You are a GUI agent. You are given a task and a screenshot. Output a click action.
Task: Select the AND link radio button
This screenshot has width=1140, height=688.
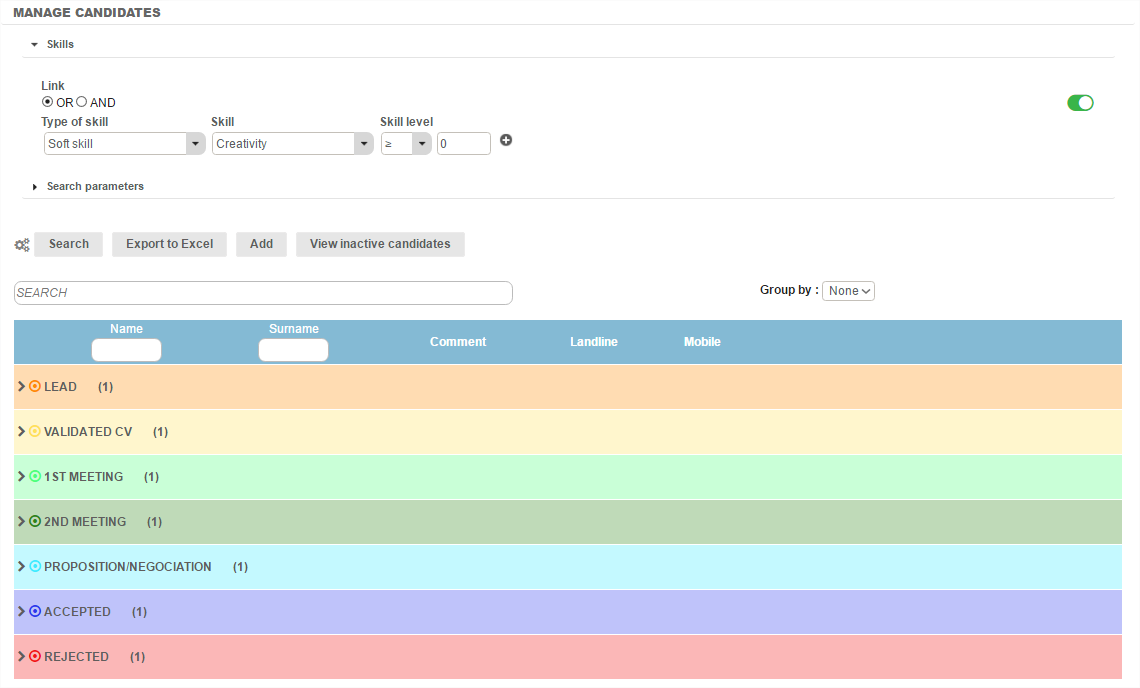click(x=83, y=102)
